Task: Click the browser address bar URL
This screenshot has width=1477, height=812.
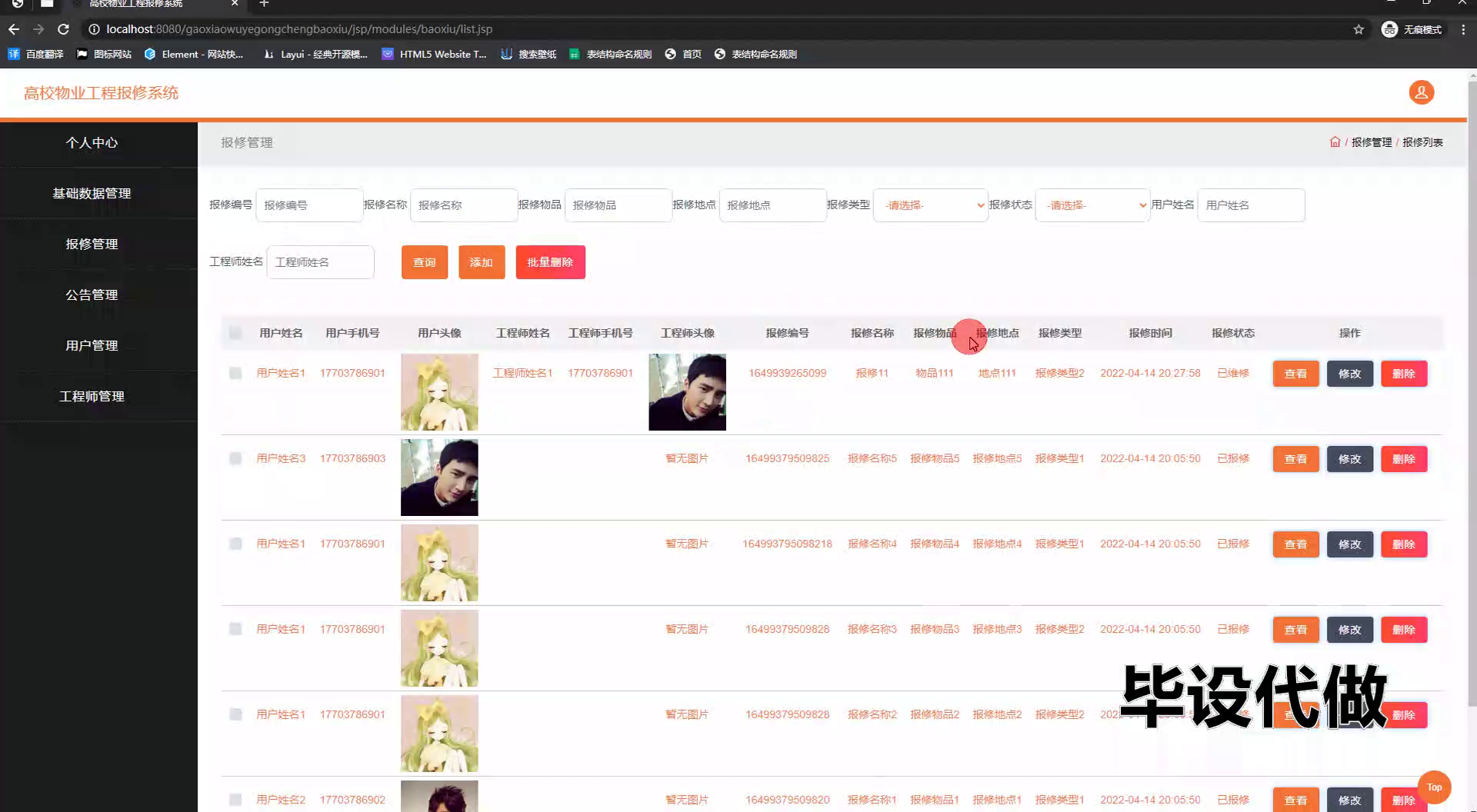Action: [299, 29]
